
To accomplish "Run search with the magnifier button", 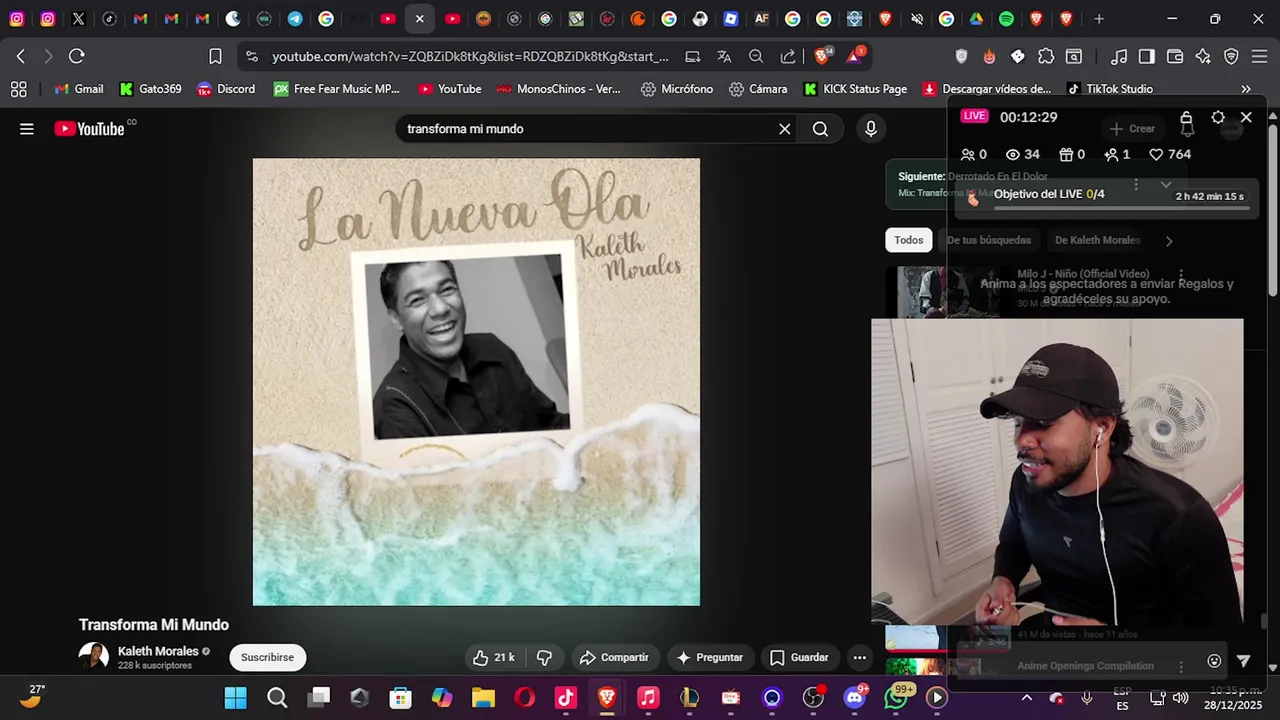I will 820,129.
